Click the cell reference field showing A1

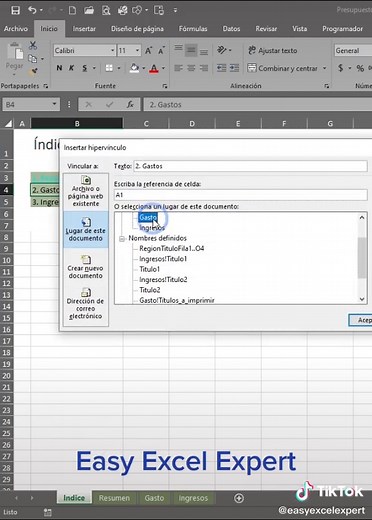tap(241, 195)
